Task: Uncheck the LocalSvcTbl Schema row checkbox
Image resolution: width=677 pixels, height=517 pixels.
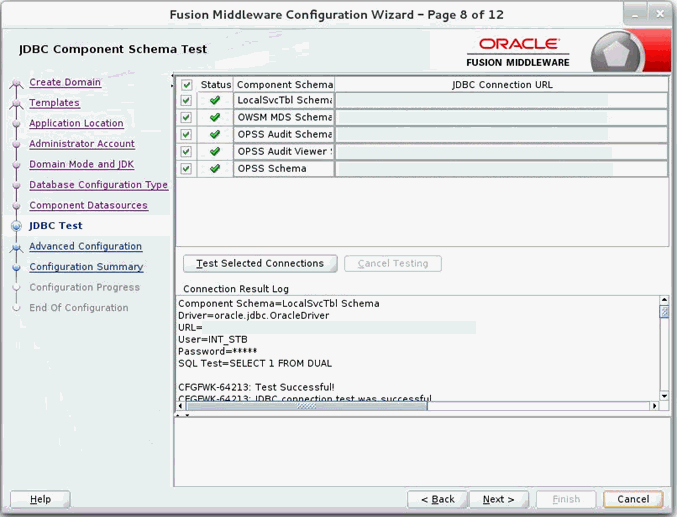Action: pos(186,100)
